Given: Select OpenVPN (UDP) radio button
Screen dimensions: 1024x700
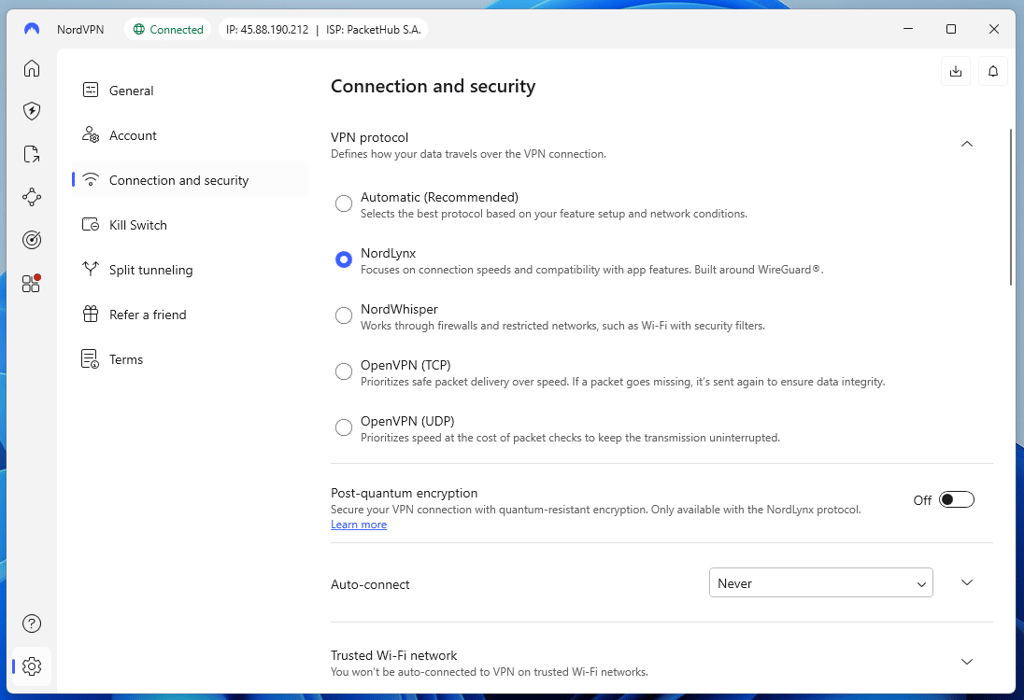Looking at the screenshot, I should tap(344, 428).
